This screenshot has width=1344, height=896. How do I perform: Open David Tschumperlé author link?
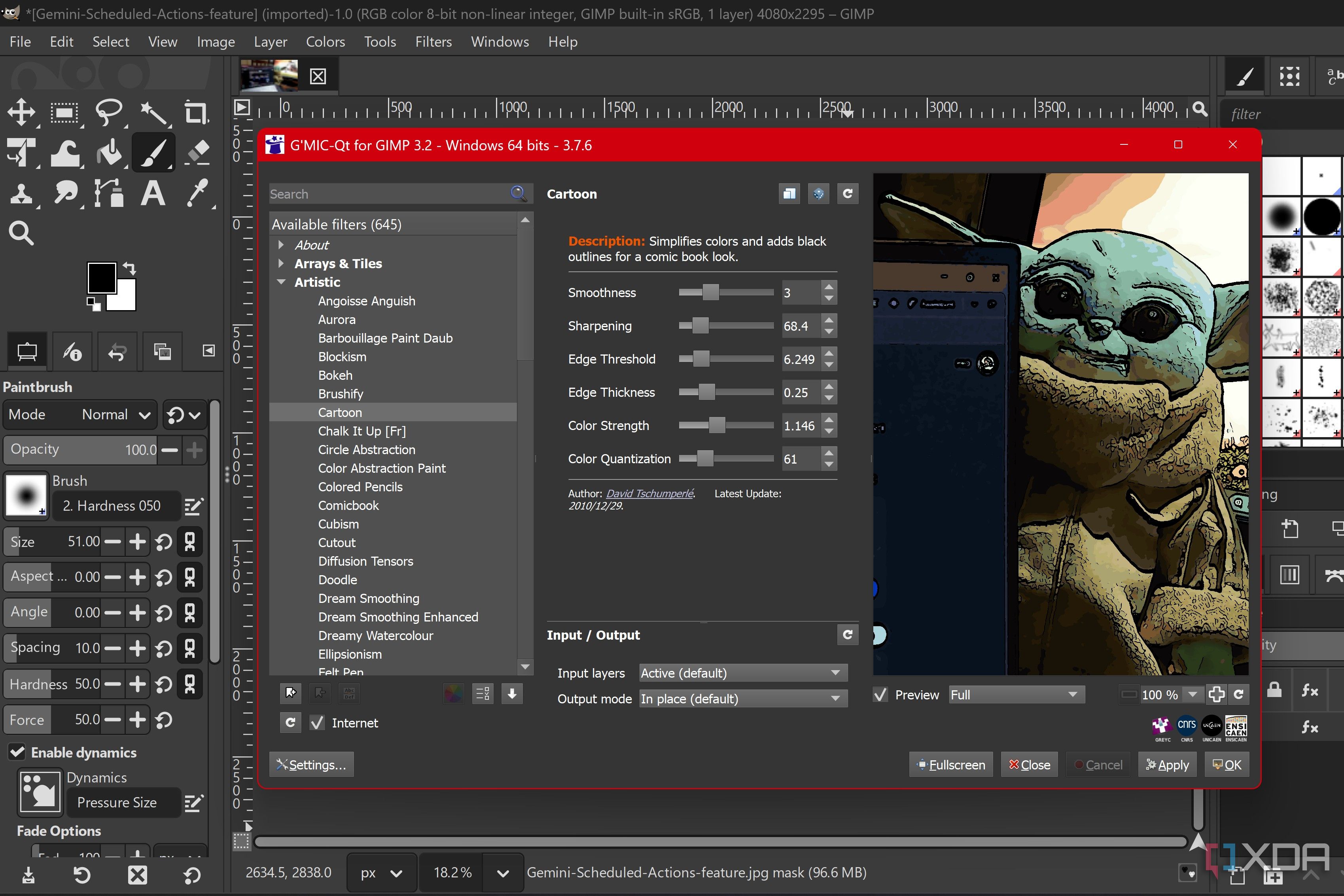click(649, 493)
